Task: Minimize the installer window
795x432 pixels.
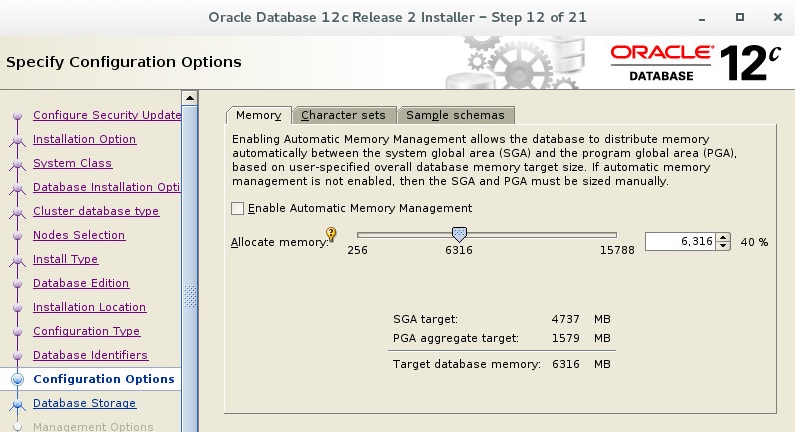Action: (702, 18)
